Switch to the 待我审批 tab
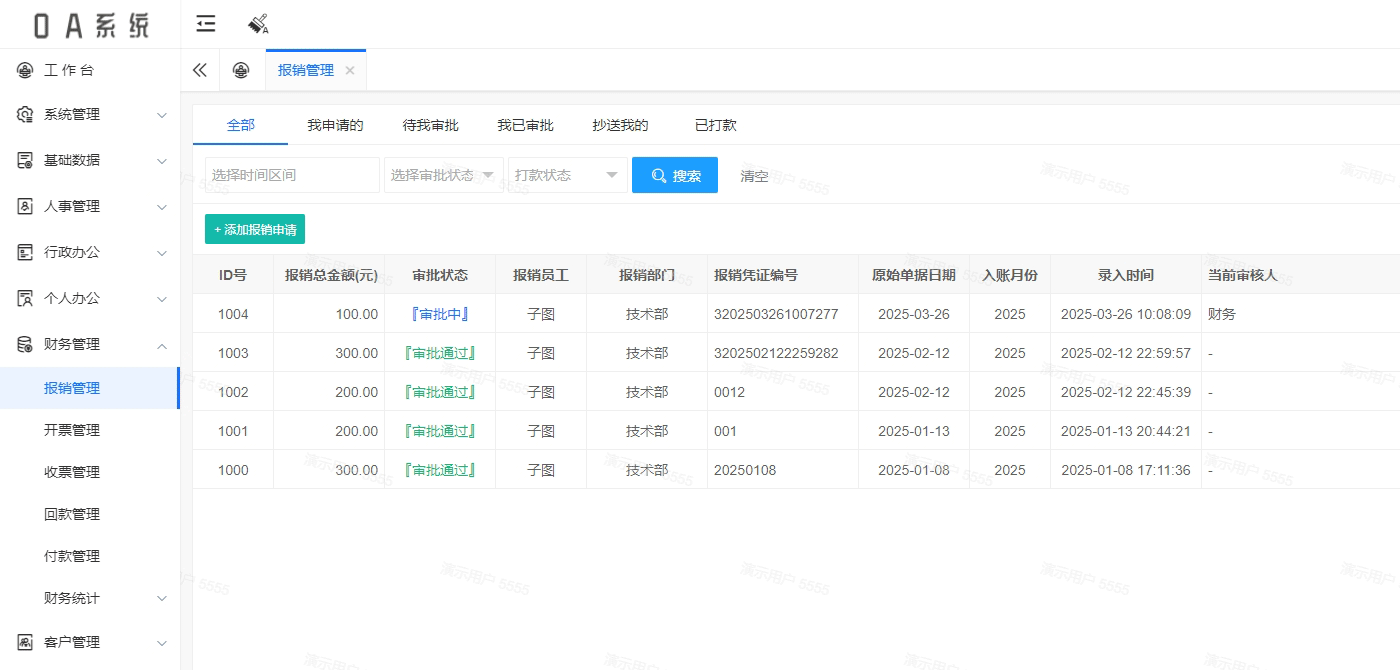Image resolution: width=1400 pixels, height=670 pixels. pyautogui.click(x=431, y=125)
